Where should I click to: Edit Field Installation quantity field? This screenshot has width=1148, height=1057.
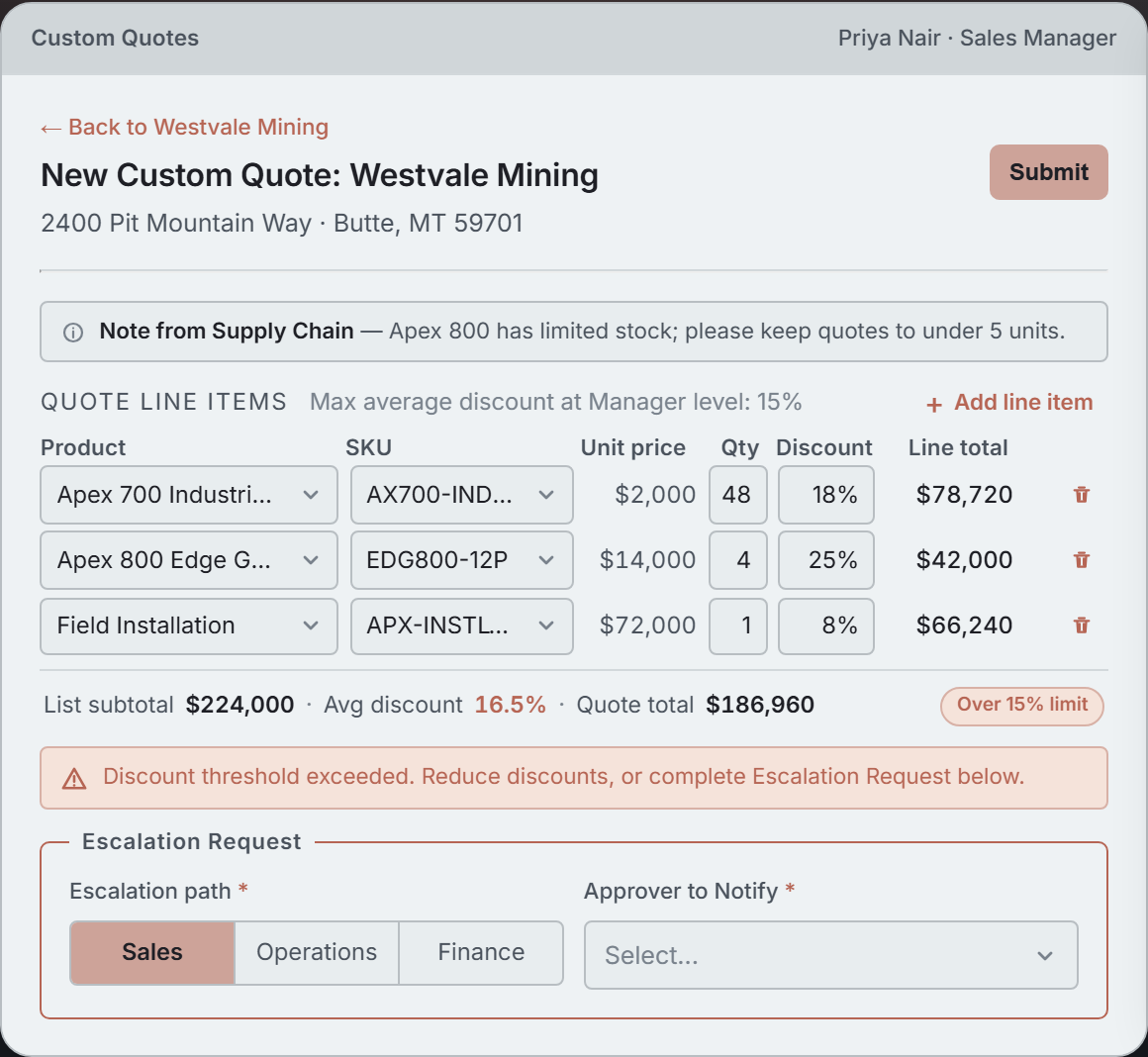click(738, 625)
